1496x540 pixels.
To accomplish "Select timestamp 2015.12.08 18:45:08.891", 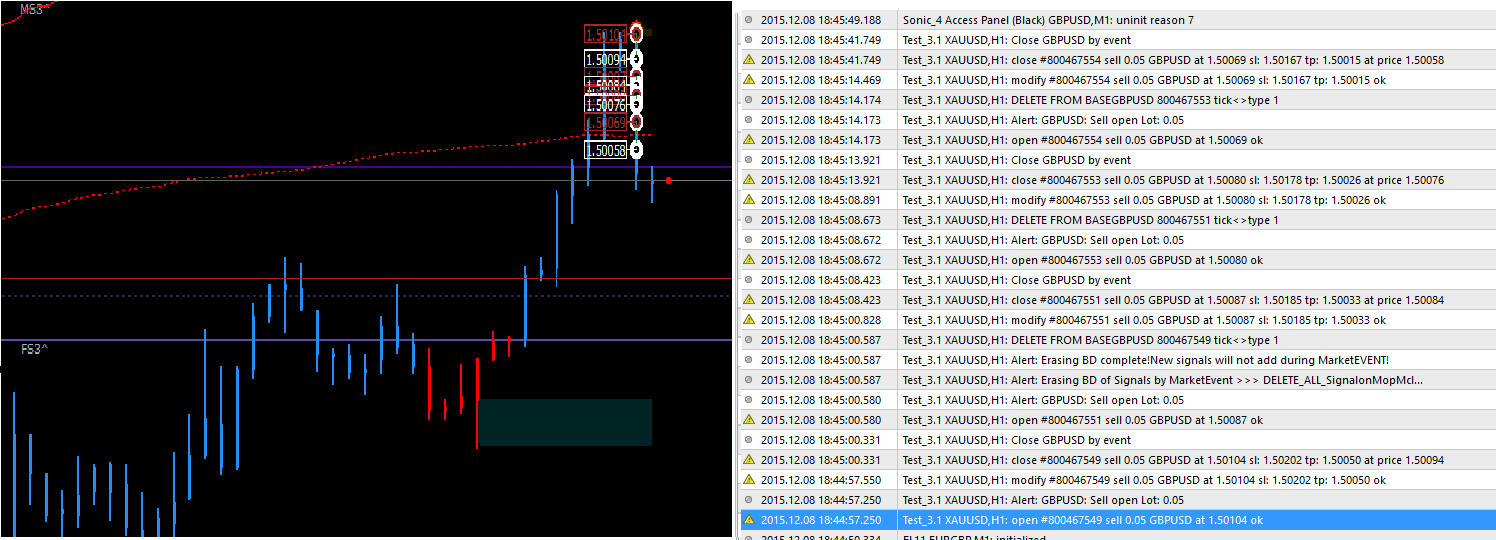I will 821,200.
